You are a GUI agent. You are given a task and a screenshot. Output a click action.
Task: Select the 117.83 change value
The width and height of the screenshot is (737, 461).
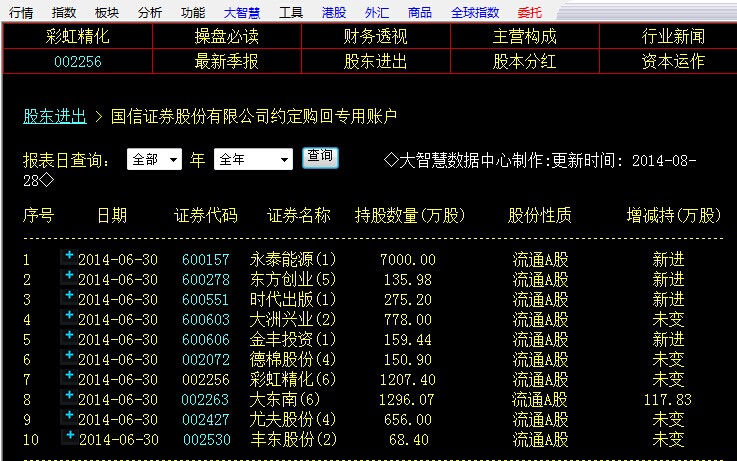coord(667,399)
